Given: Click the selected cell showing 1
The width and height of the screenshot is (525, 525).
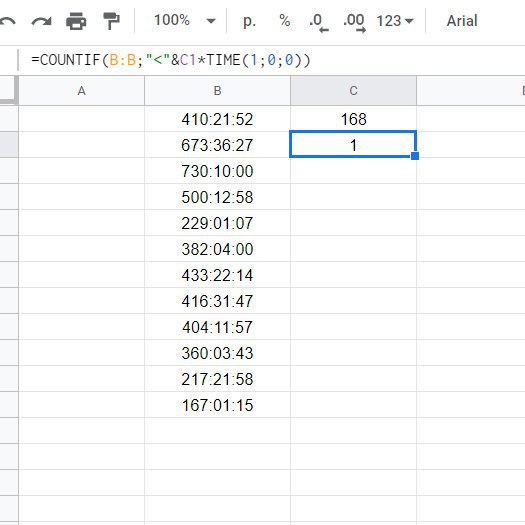Looking at the screenshot, I should click(x=353, y=144).
